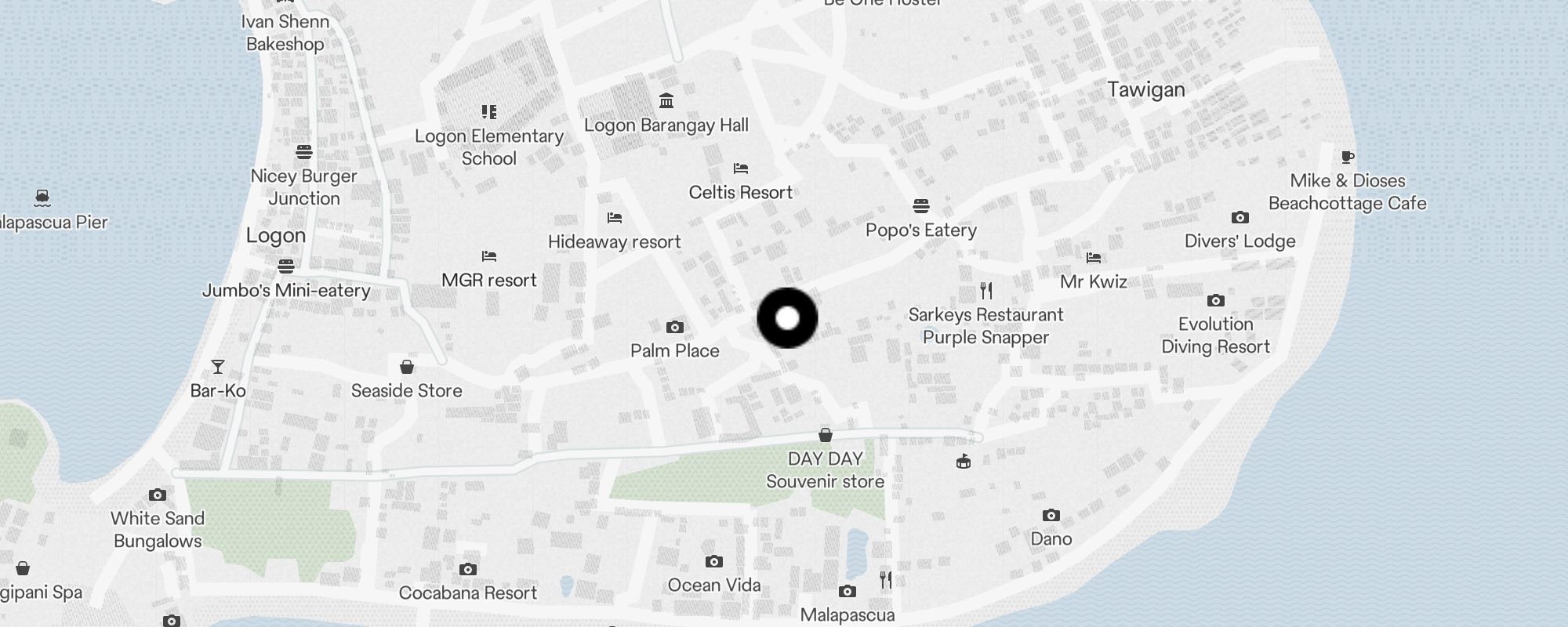Image resolution: width=1568 pixels, height=627 pixels.
Task: Click the Nicey Burger Junction burger icon
Action: (304, 152)
